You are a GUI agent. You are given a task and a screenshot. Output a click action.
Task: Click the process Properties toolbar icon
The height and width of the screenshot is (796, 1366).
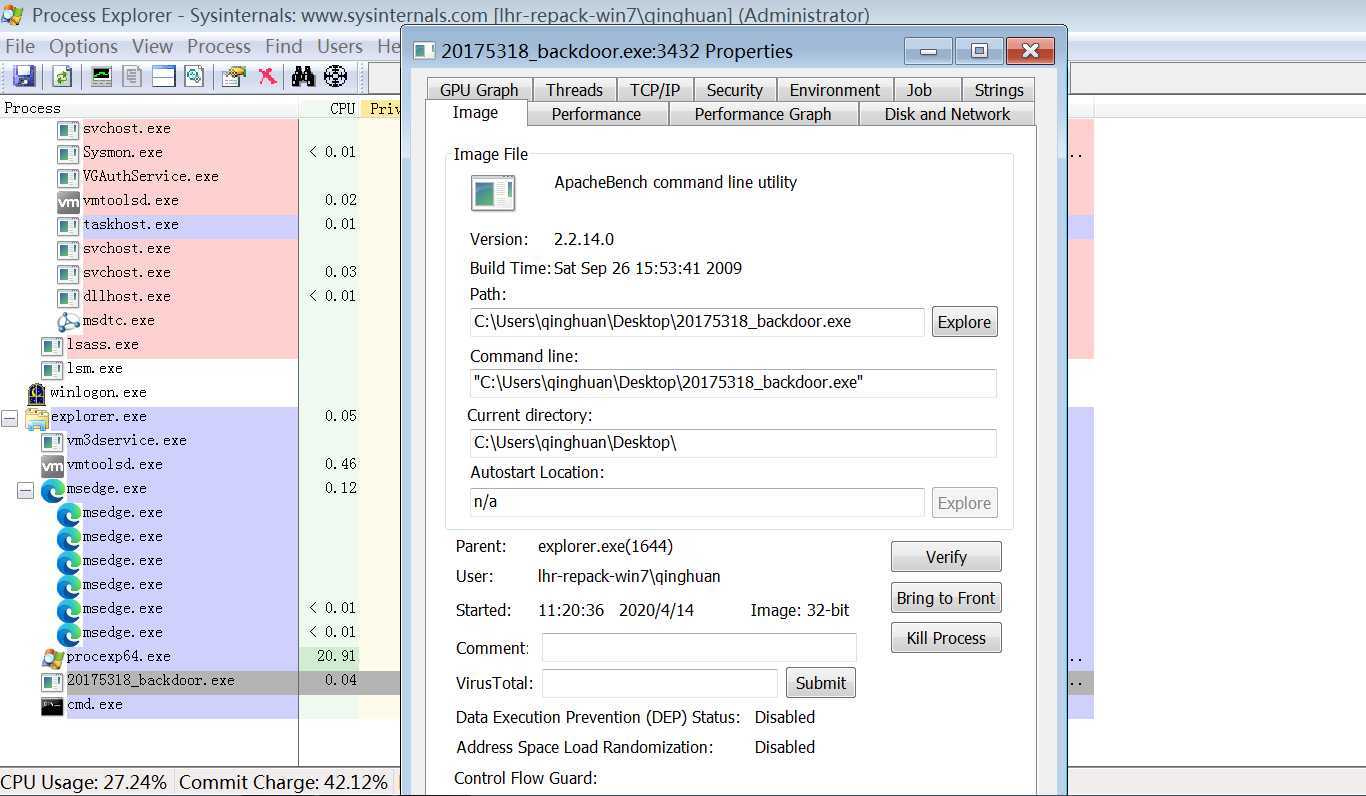[234, 76]
